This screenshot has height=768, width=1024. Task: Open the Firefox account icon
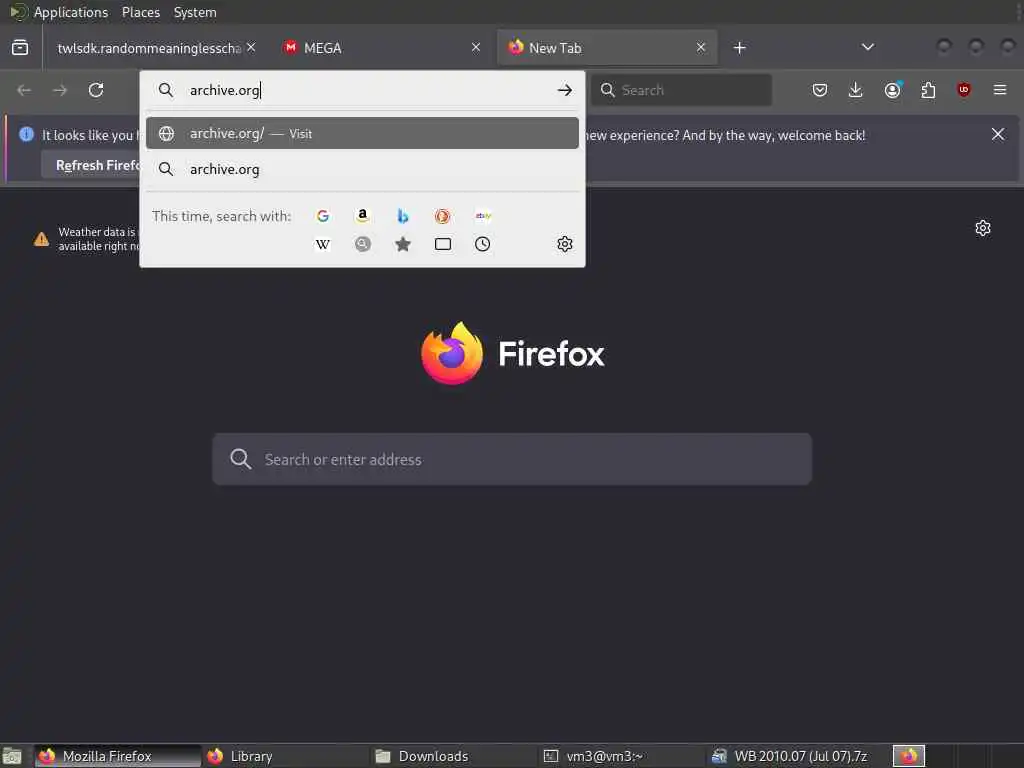coord(893,90)
